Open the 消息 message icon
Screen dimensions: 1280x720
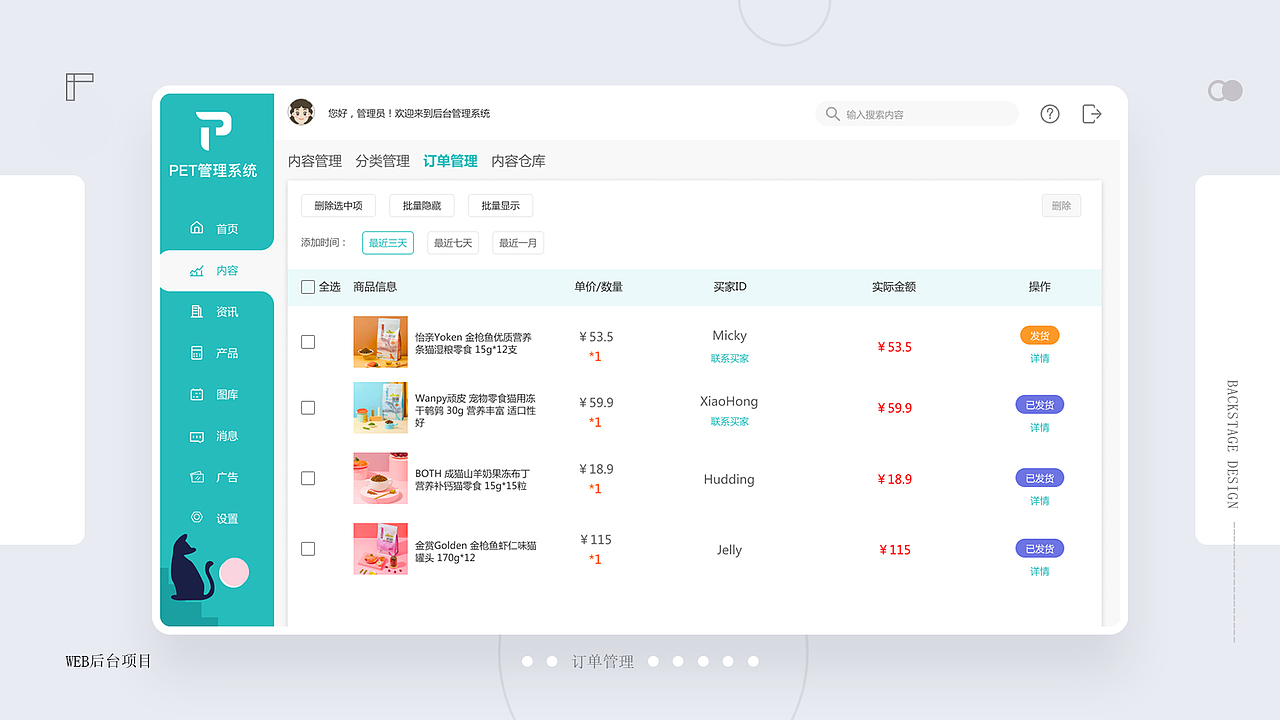pos(197,436)
